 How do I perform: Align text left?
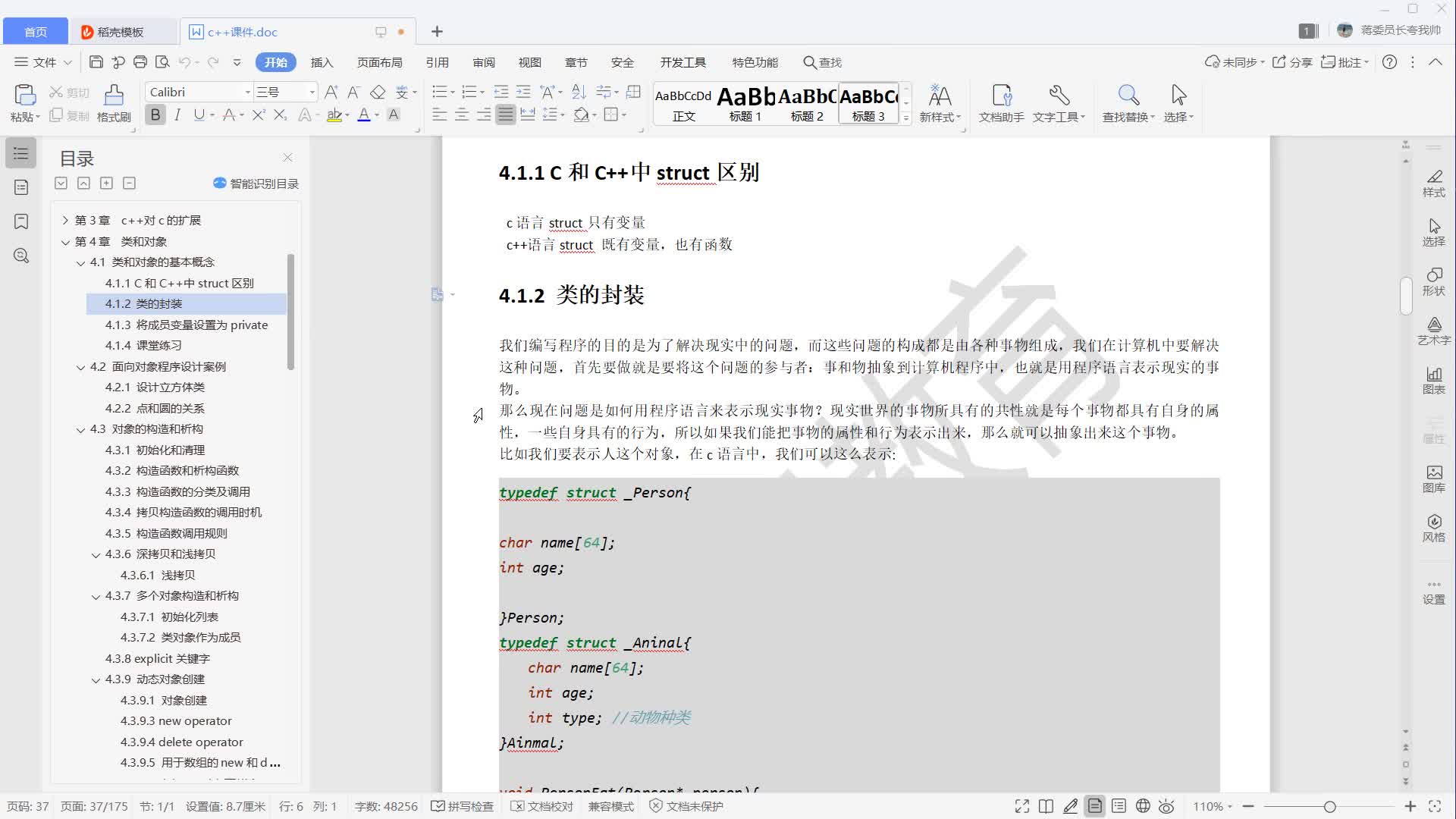coord(439,115)
